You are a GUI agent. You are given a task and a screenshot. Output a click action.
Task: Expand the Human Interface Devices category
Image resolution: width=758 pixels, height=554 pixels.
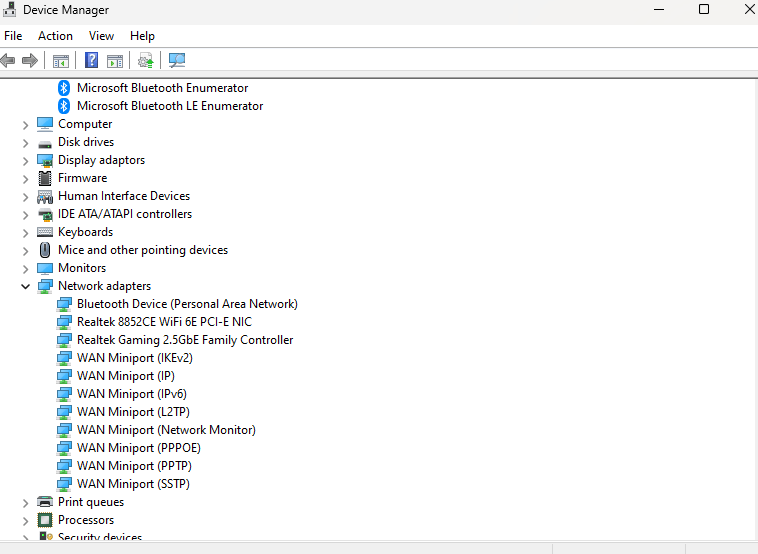25,197
